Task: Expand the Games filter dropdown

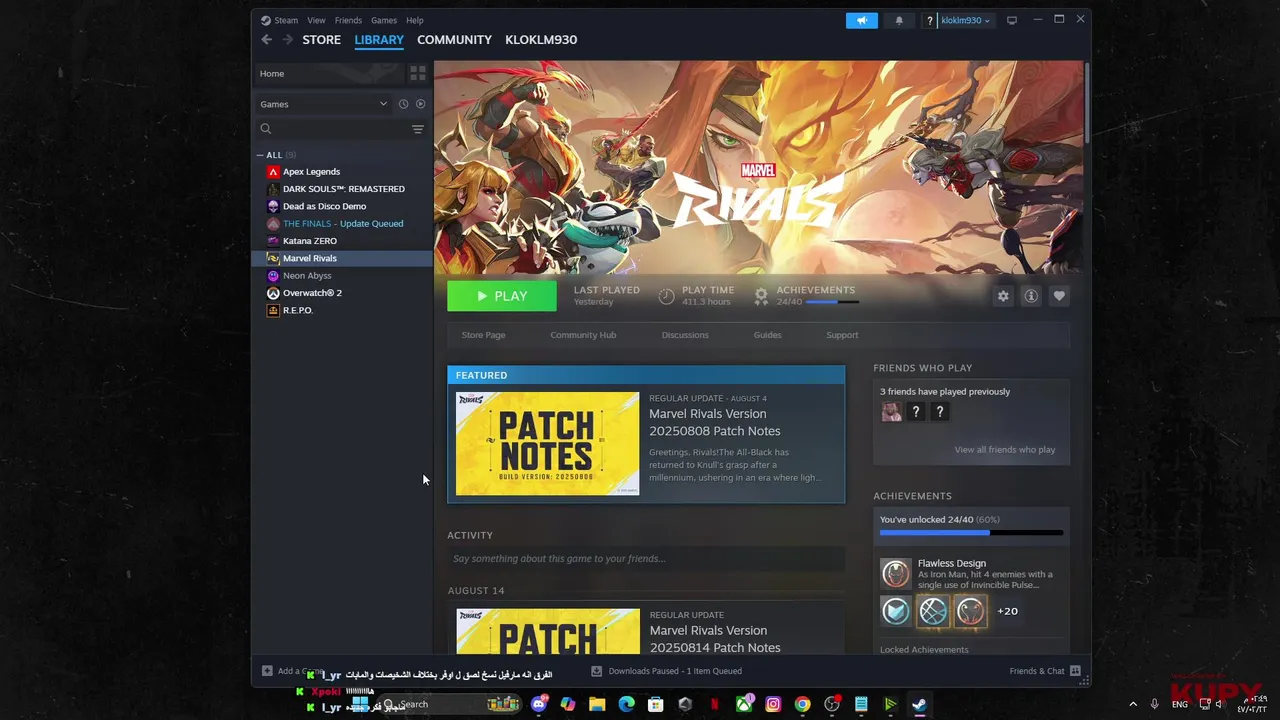Action: (x=324, y=104)
